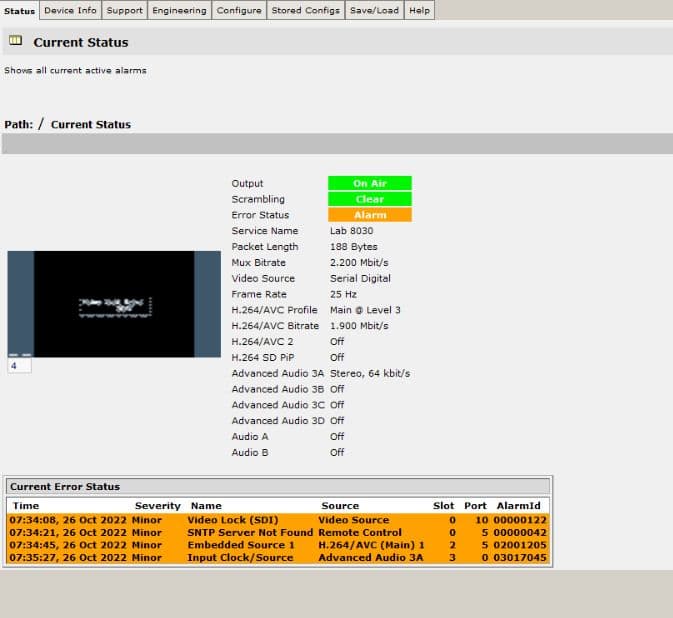Click the Severity column header
The height and width of the screenshot is (618, 673).
coord(157,506)
